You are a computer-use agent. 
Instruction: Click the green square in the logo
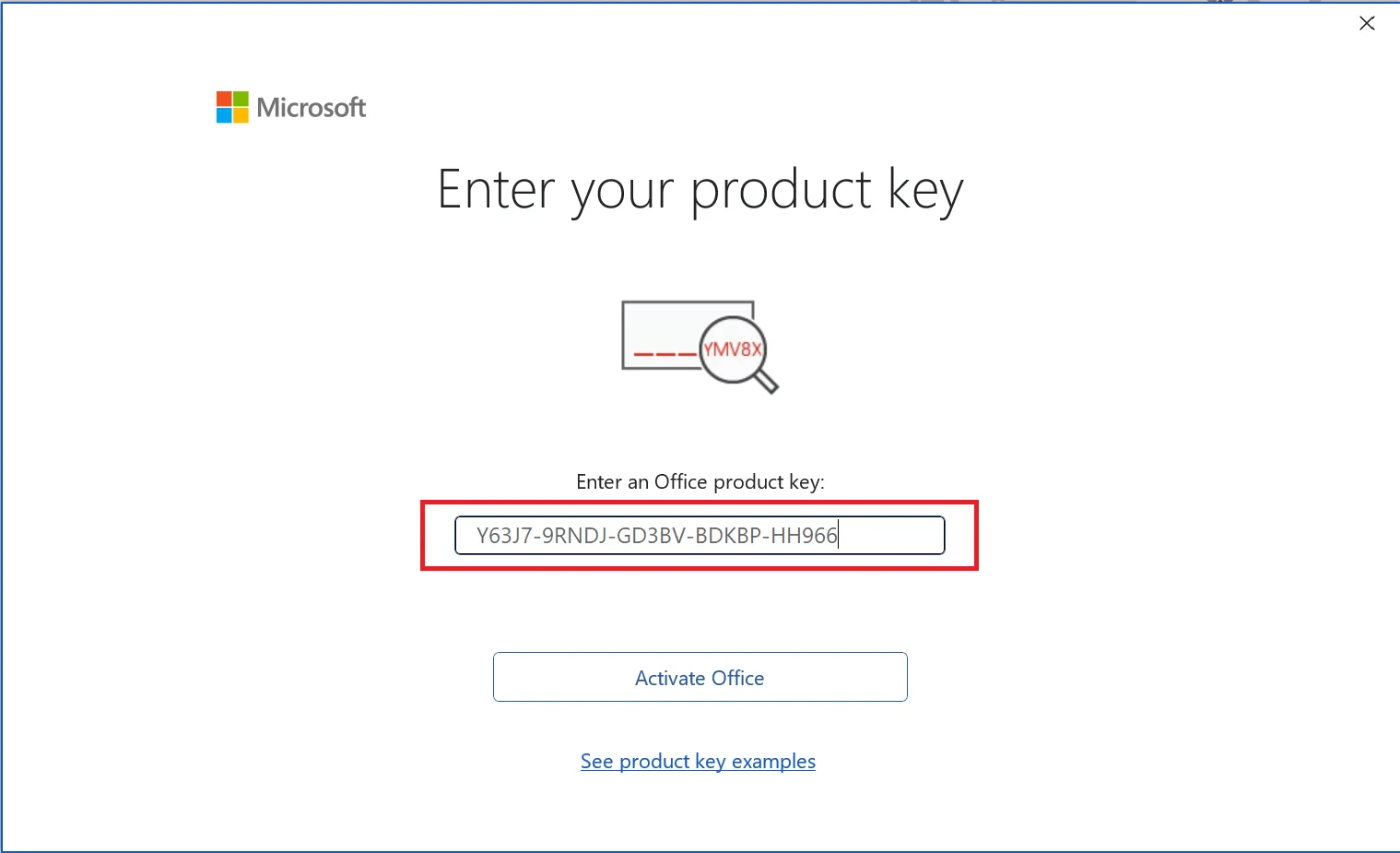pos(241,98)
